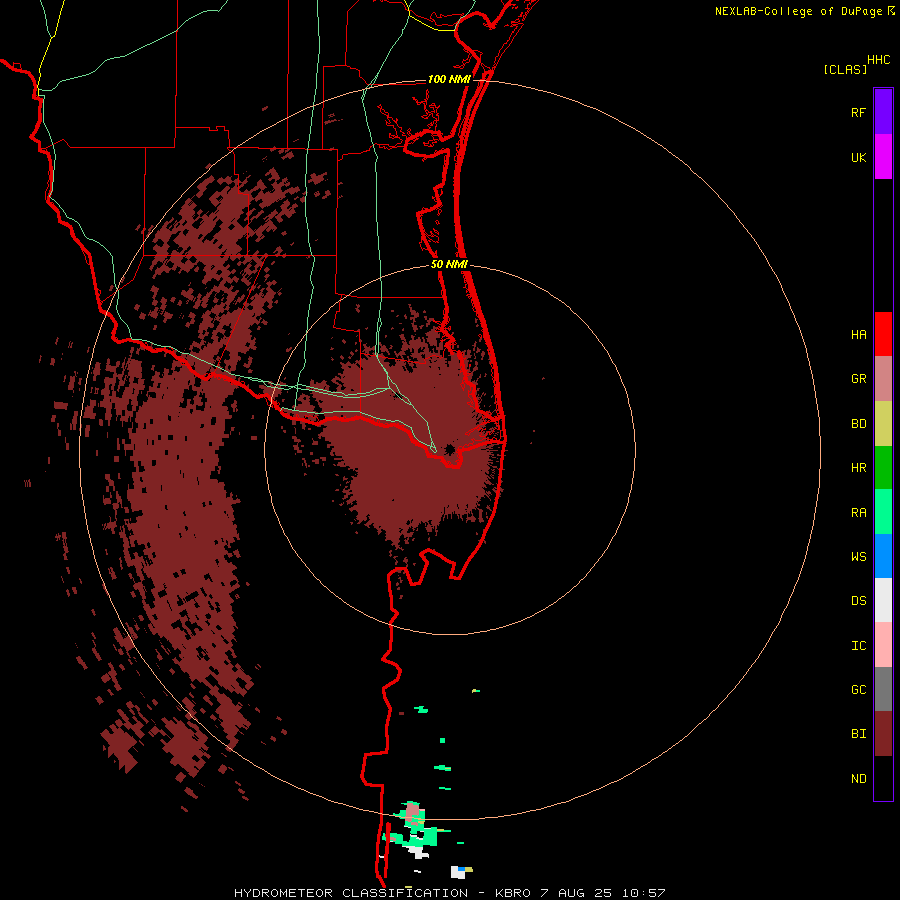Click the IC pink legend swatch
900x900 pixels.
pyautogui.click(x=883, y=645)
